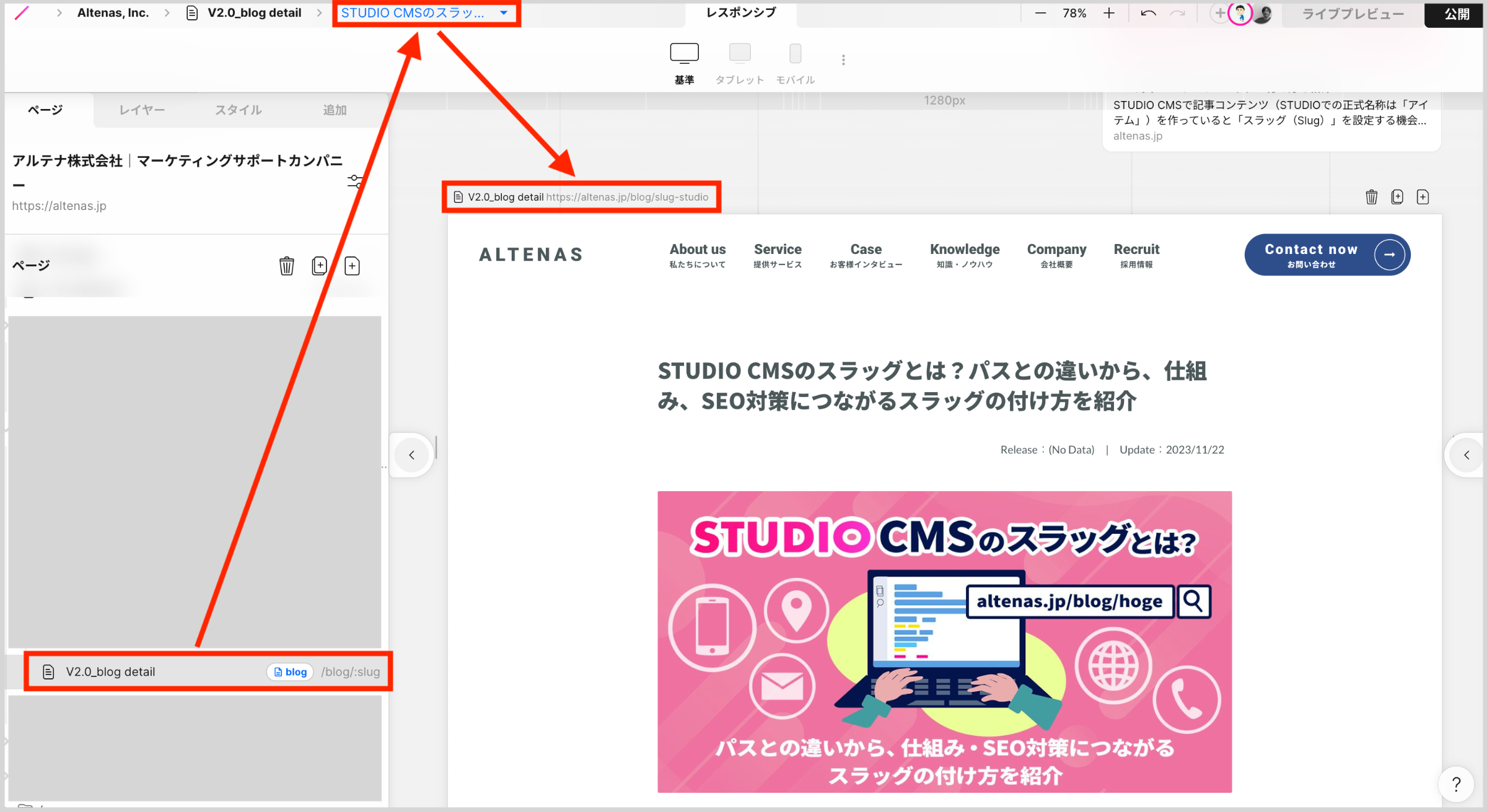Select タブレット breakpoint
Viewport: 1487px width, 812px height.
coord(740,64)
